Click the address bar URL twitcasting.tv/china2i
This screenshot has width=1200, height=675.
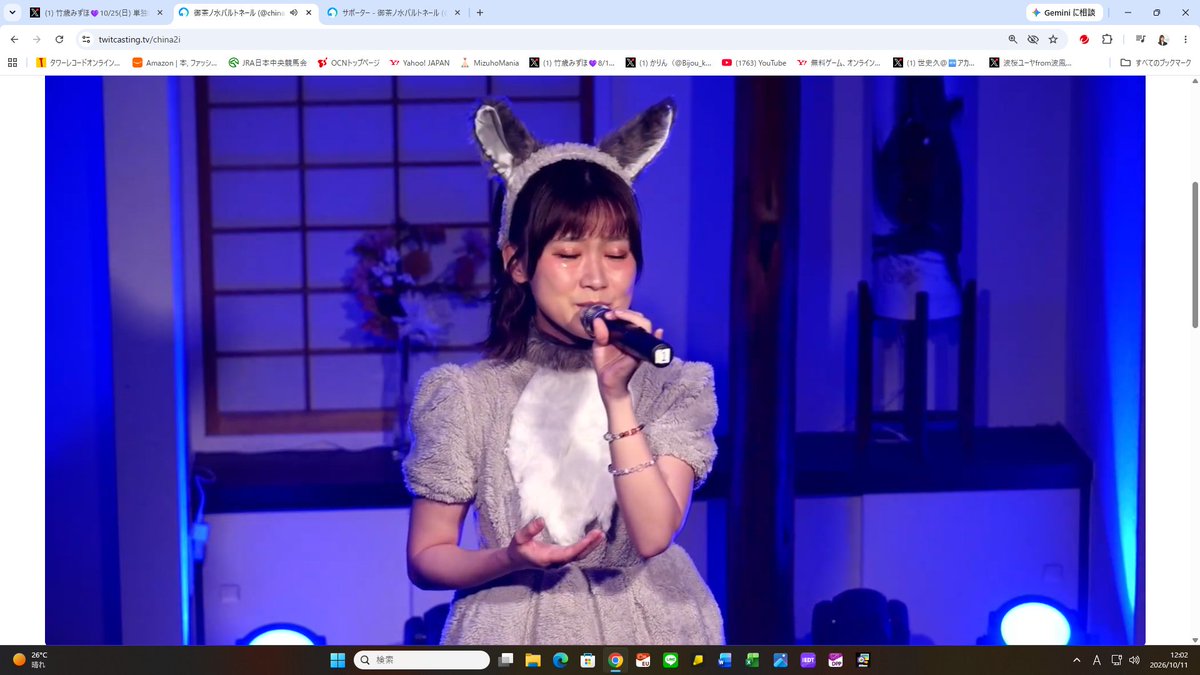pos(139,39)
